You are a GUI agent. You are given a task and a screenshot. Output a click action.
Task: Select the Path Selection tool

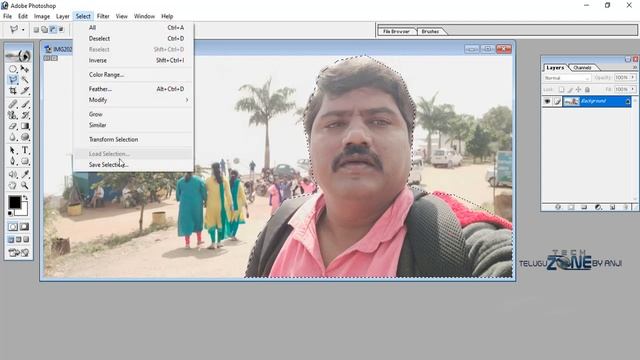pos(13,150)
